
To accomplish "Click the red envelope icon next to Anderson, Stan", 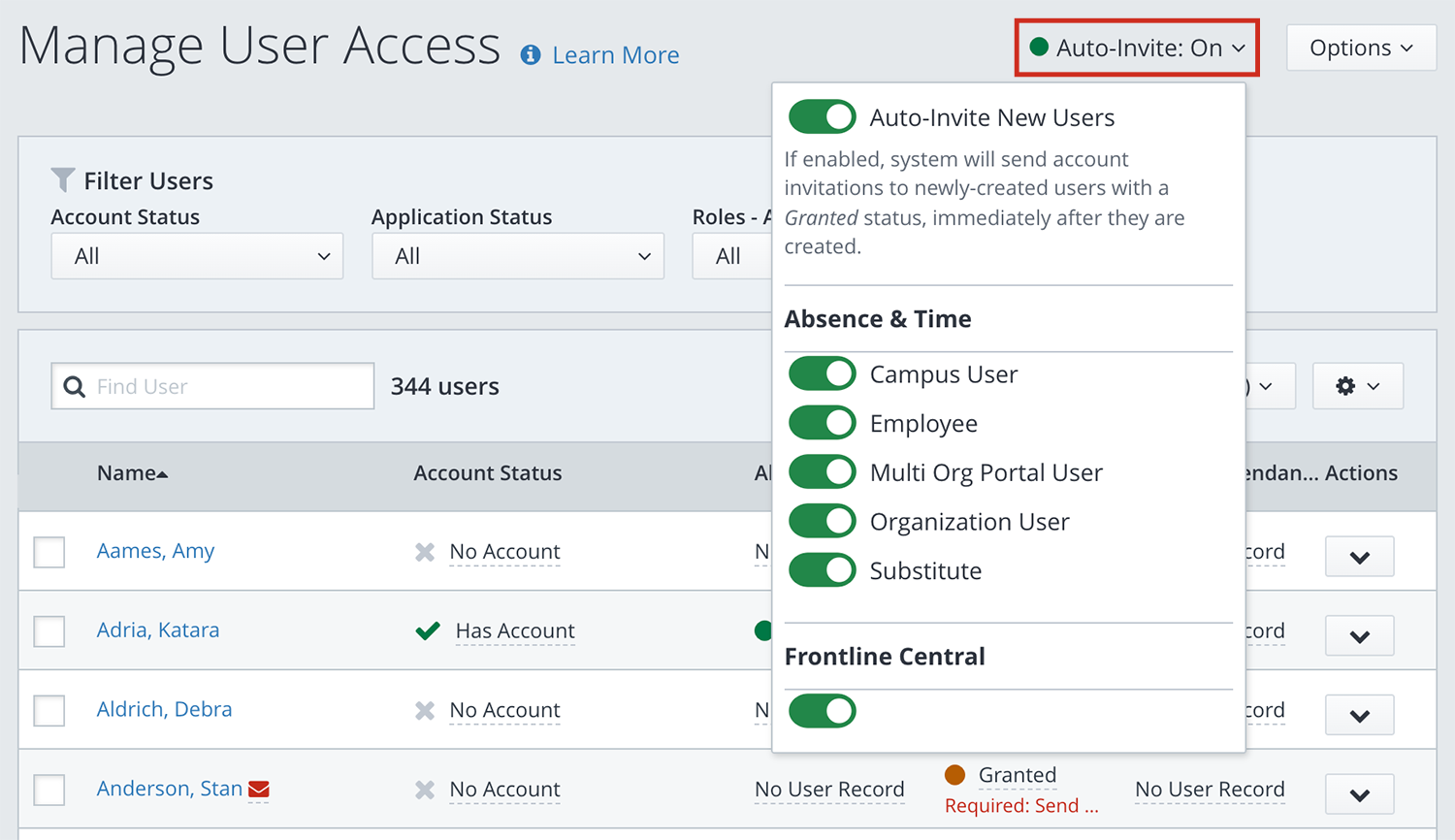I will 259,790.
